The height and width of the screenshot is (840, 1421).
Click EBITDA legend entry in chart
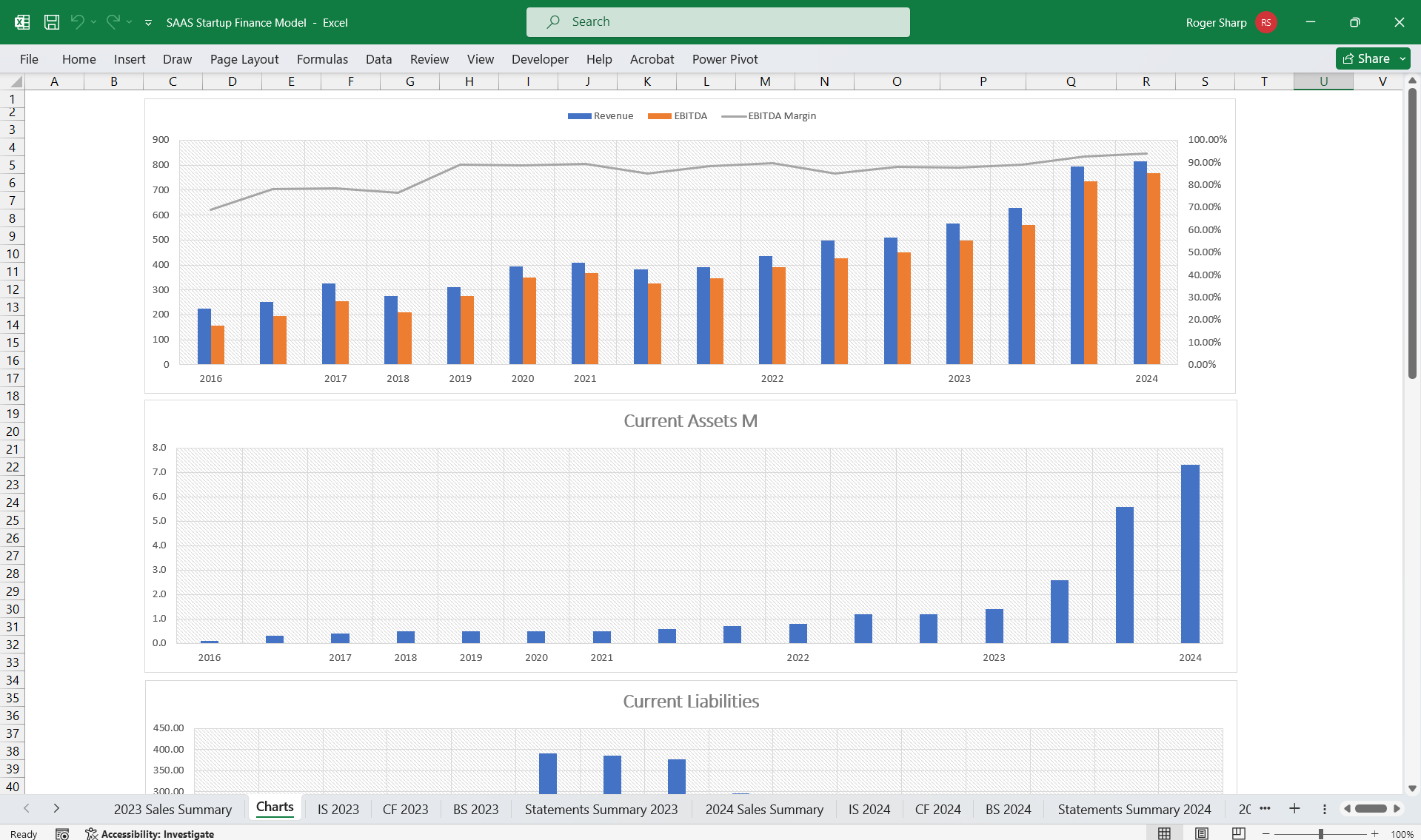point(678,116)
